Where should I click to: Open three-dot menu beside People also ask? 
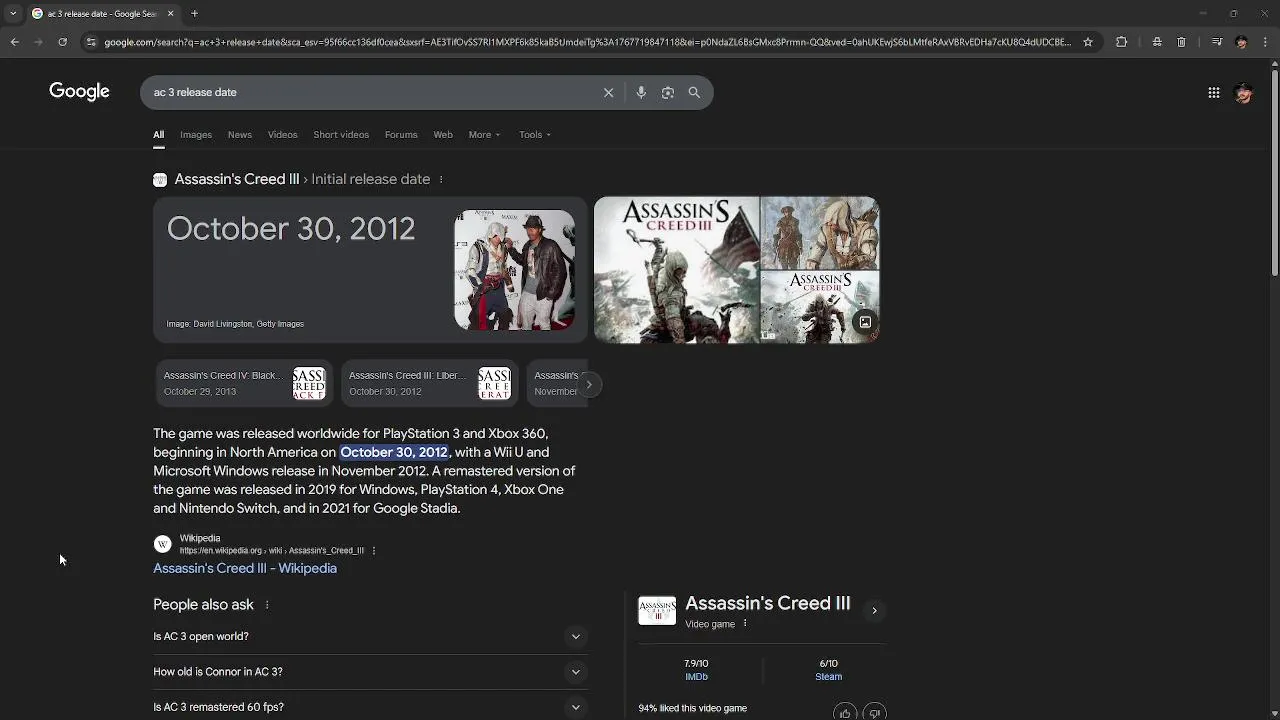click(267, 604)
